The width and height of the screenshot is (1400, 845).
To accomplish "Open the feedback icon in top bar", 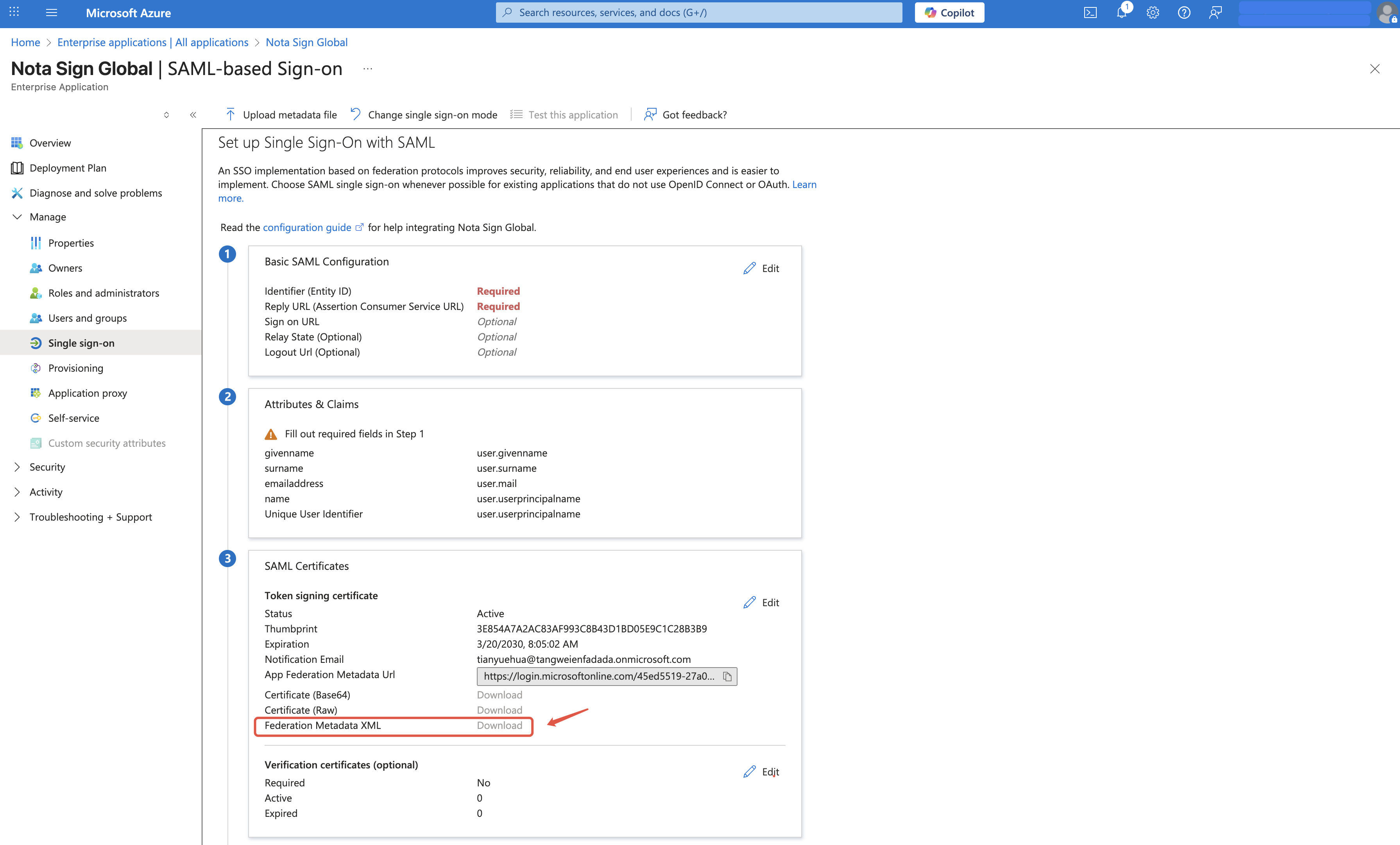I will [1216, 13].
